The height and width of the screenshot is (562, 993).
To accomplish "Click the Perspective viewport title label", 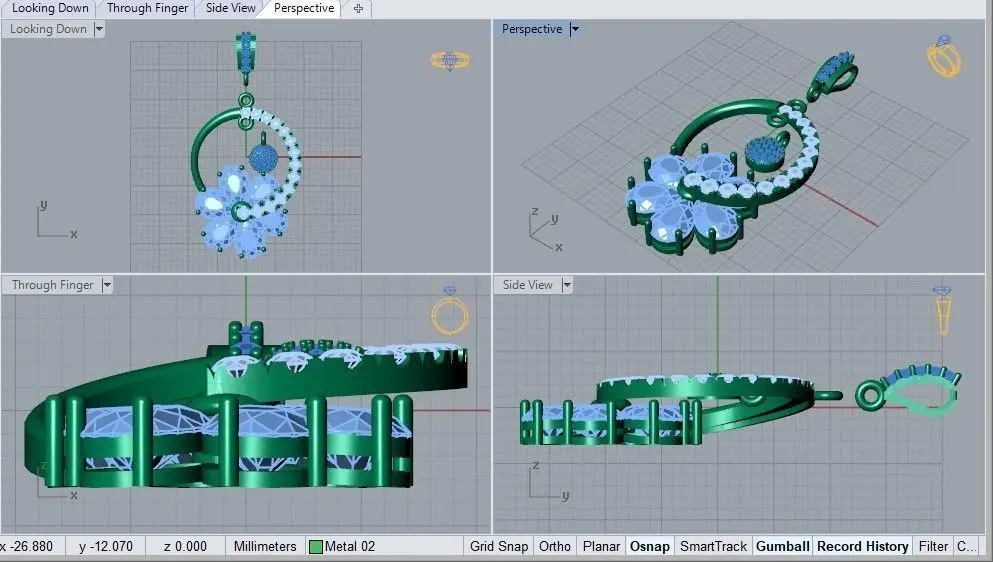I will 532,29.
